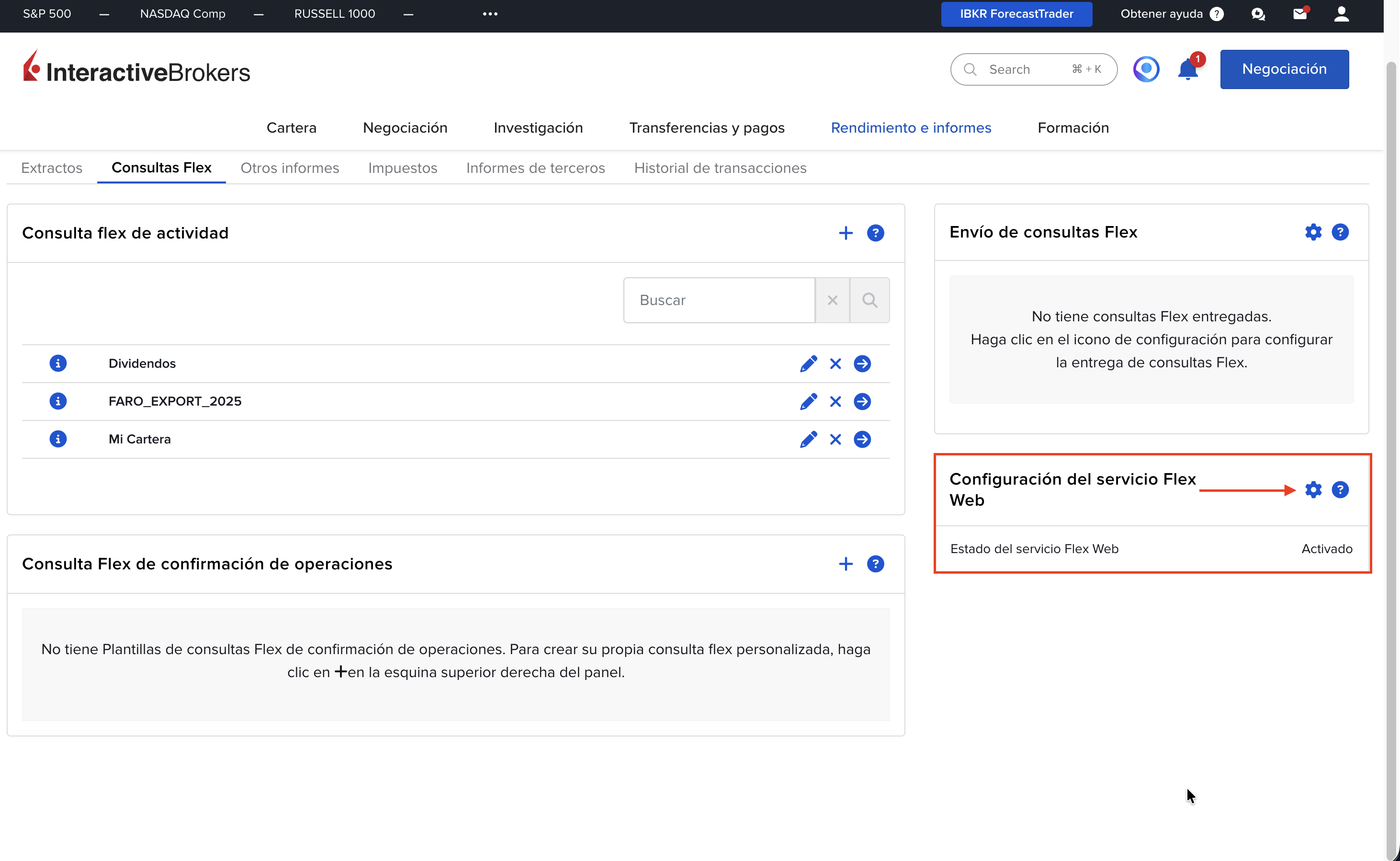Switch to the Impuestos tab
1400x861 pixels.
tap(403, 168)
